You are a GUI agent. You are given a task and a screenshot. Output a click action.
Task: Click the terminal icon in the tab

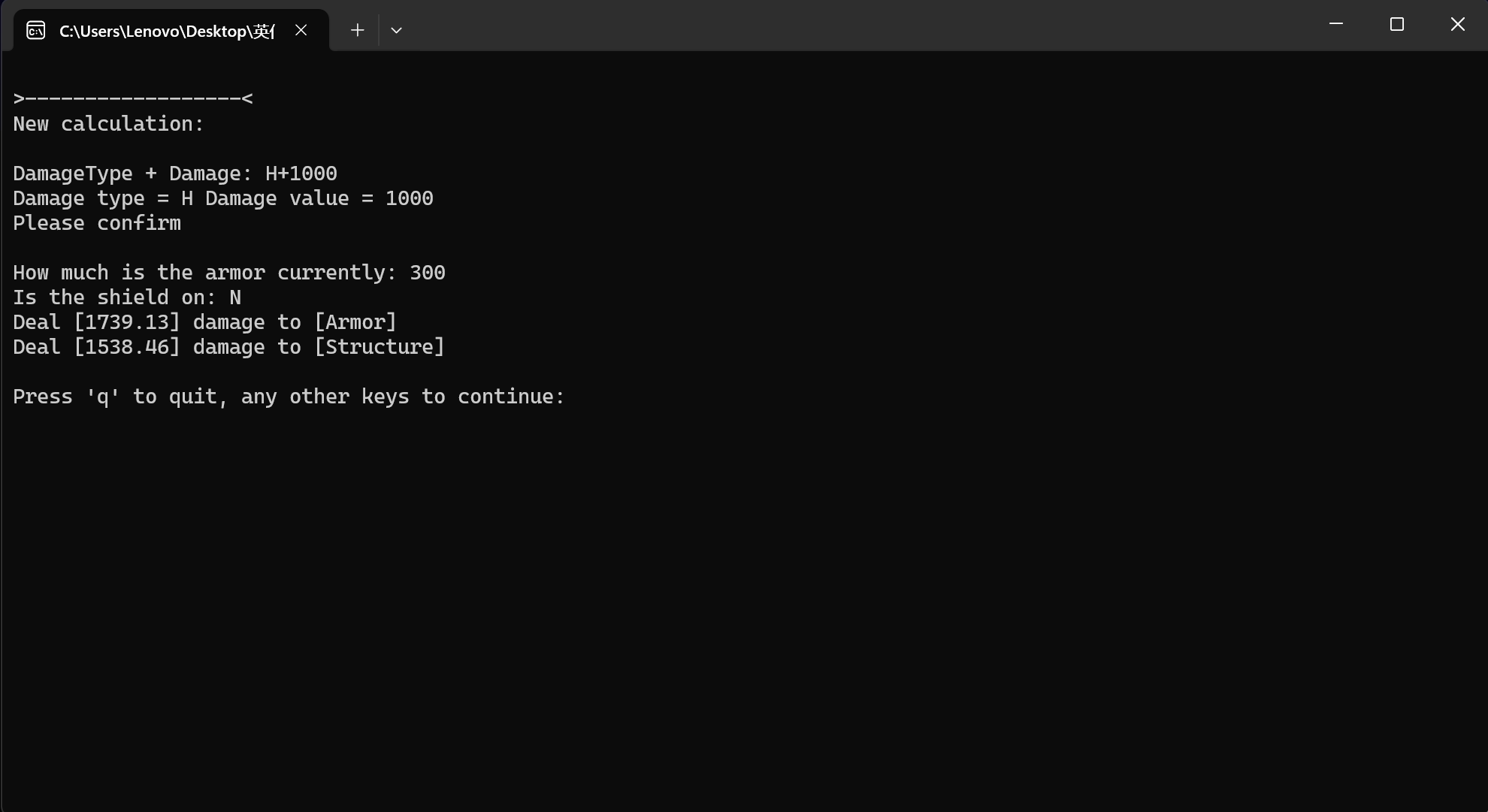click(x=35, y=30)
